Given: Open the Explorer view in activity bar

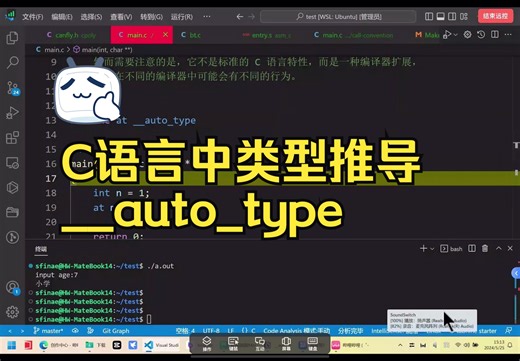Looking at the screenshot, I should pos(12,38).
